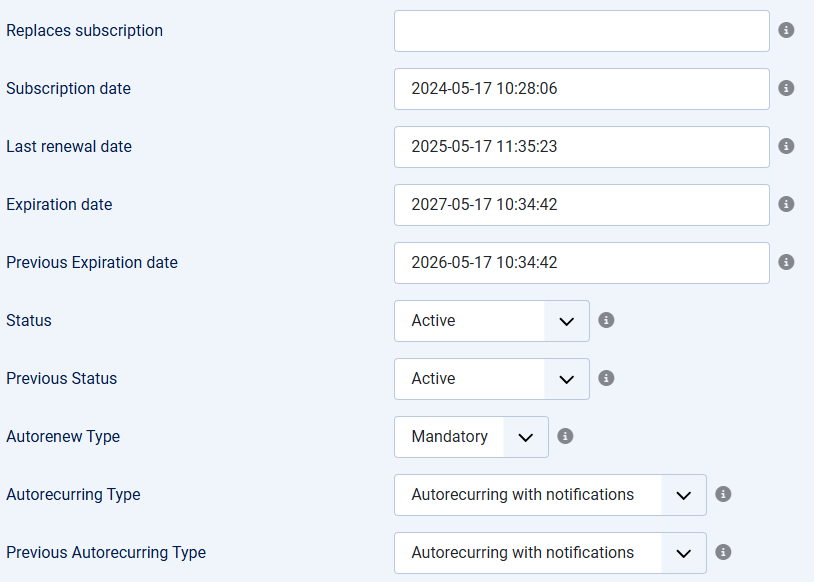Click info icon beside Autorecurring Type
The height and width of the screenshot is (582, 814).
(x=723, y=494)
